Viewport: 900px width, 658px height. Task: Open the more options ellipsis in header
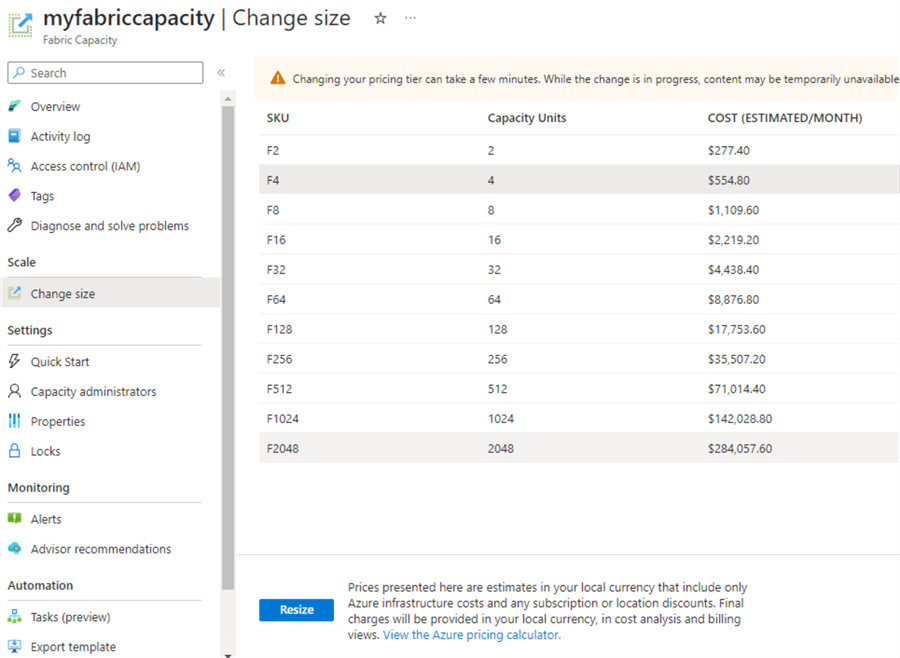410,18
